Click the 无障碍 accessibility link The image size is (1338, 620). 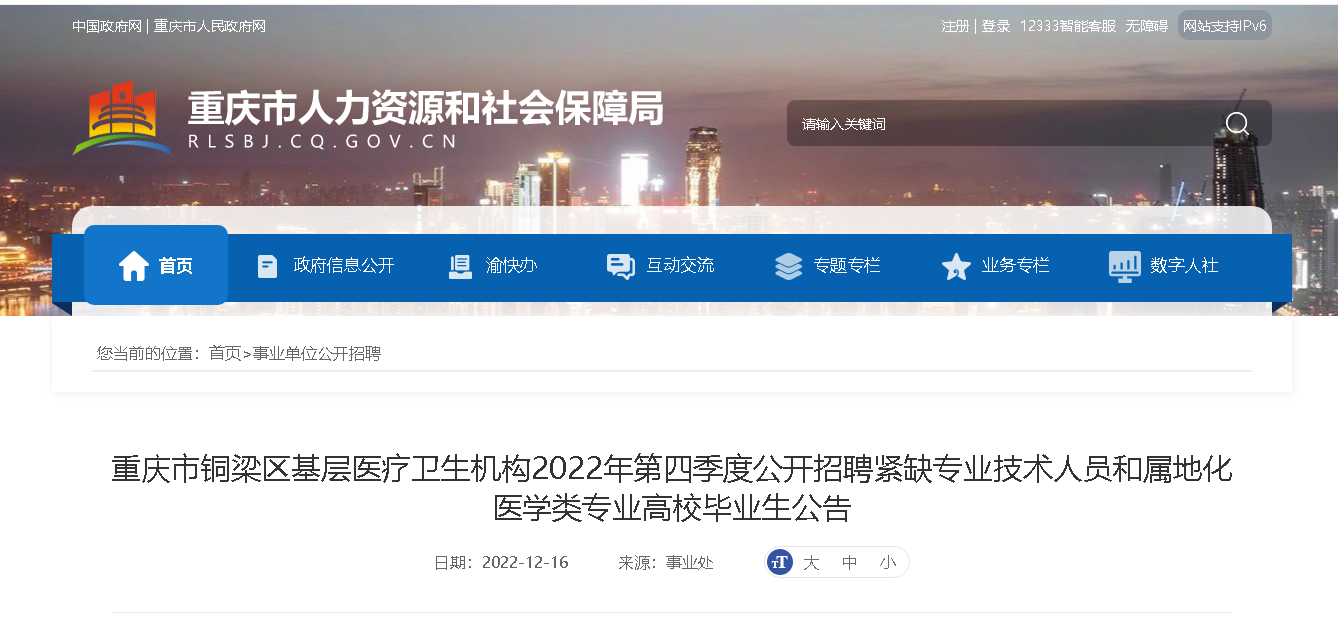[x=1146, y=26]
